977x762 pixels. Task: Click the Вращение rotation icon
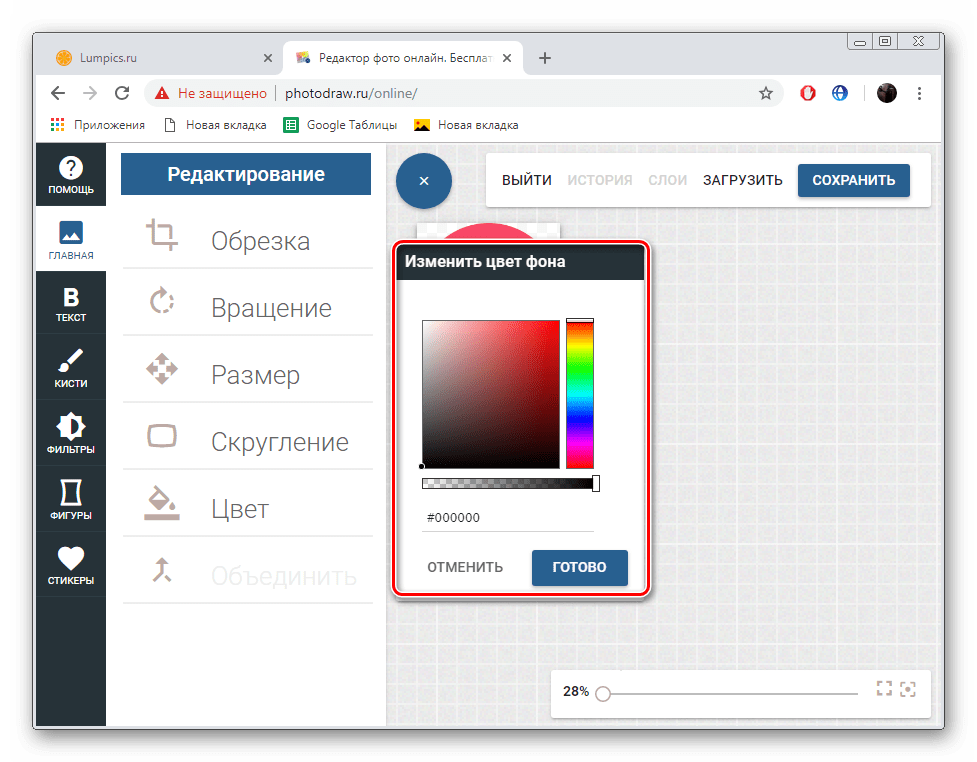point(162,302)
